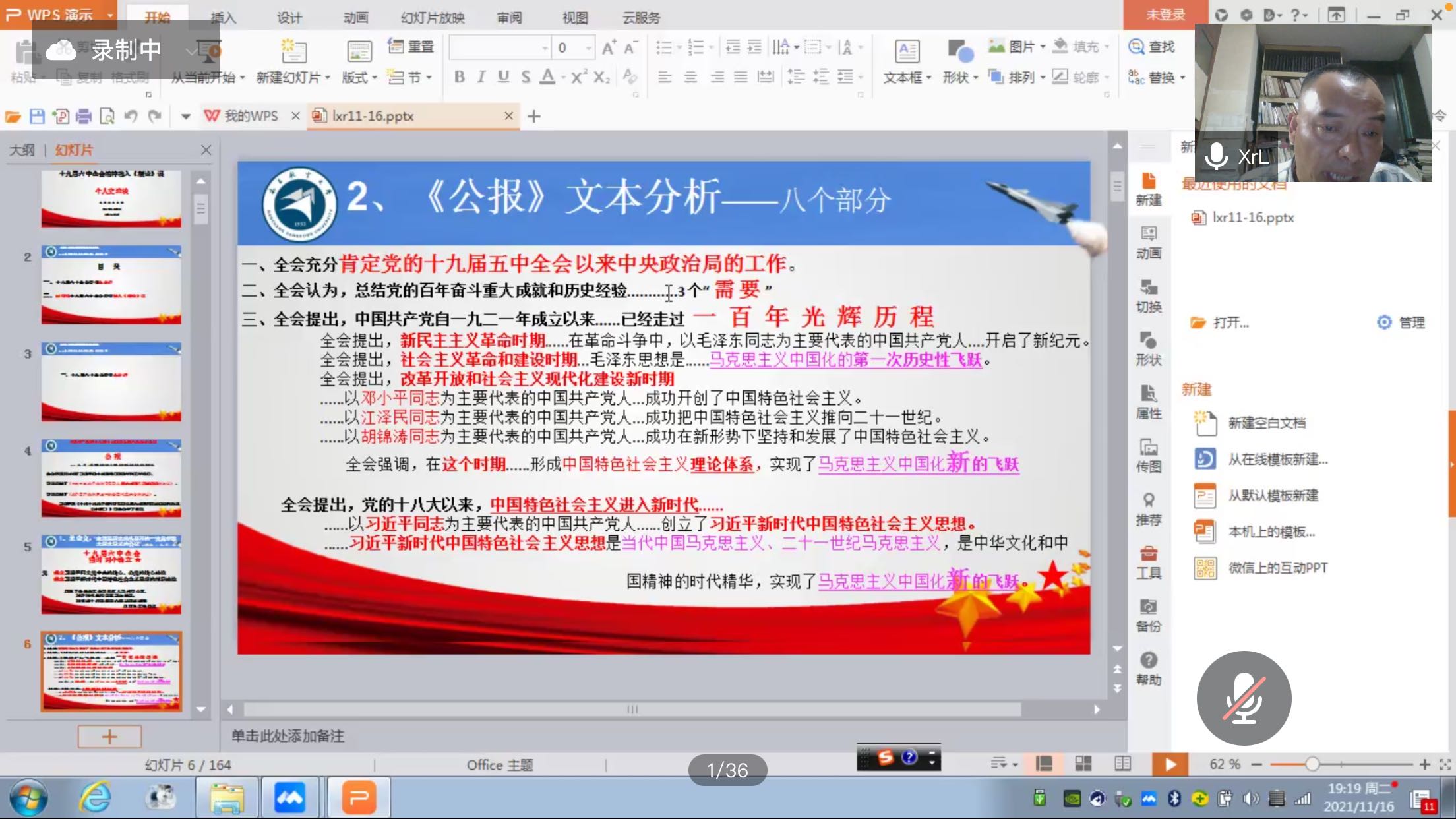Switch to slide sorter view icon
The height and width of the screenshot is (819, 1456).
pos(1083,764)
